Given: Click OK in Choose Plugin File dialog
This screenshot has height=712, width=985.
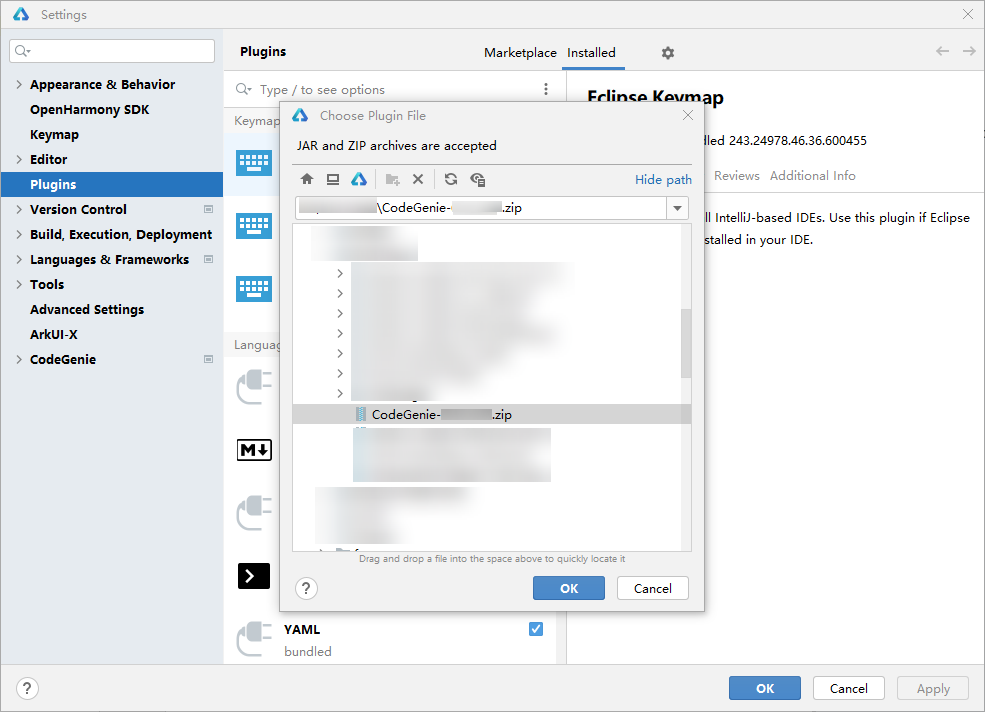Looking at the screenshot, I should [569, 588].
